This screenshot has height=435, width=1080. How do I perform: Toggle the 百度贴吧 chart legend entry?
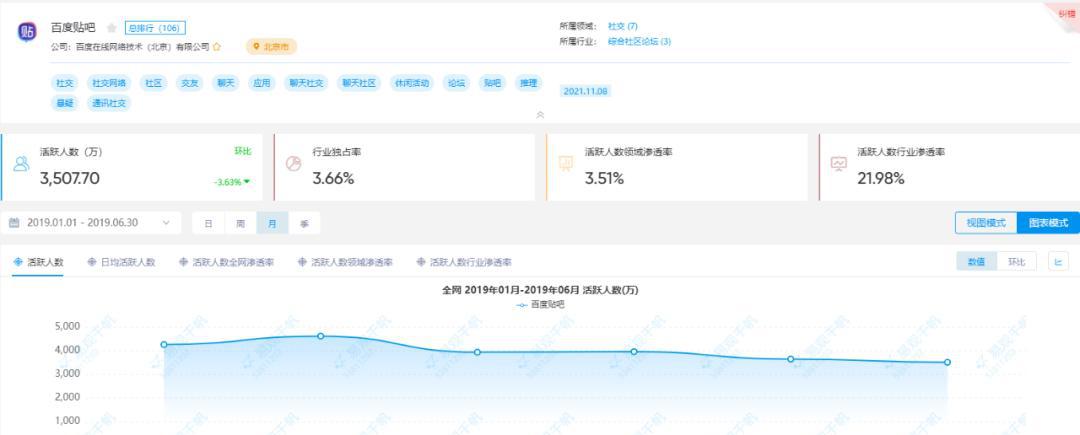point(541,304)
